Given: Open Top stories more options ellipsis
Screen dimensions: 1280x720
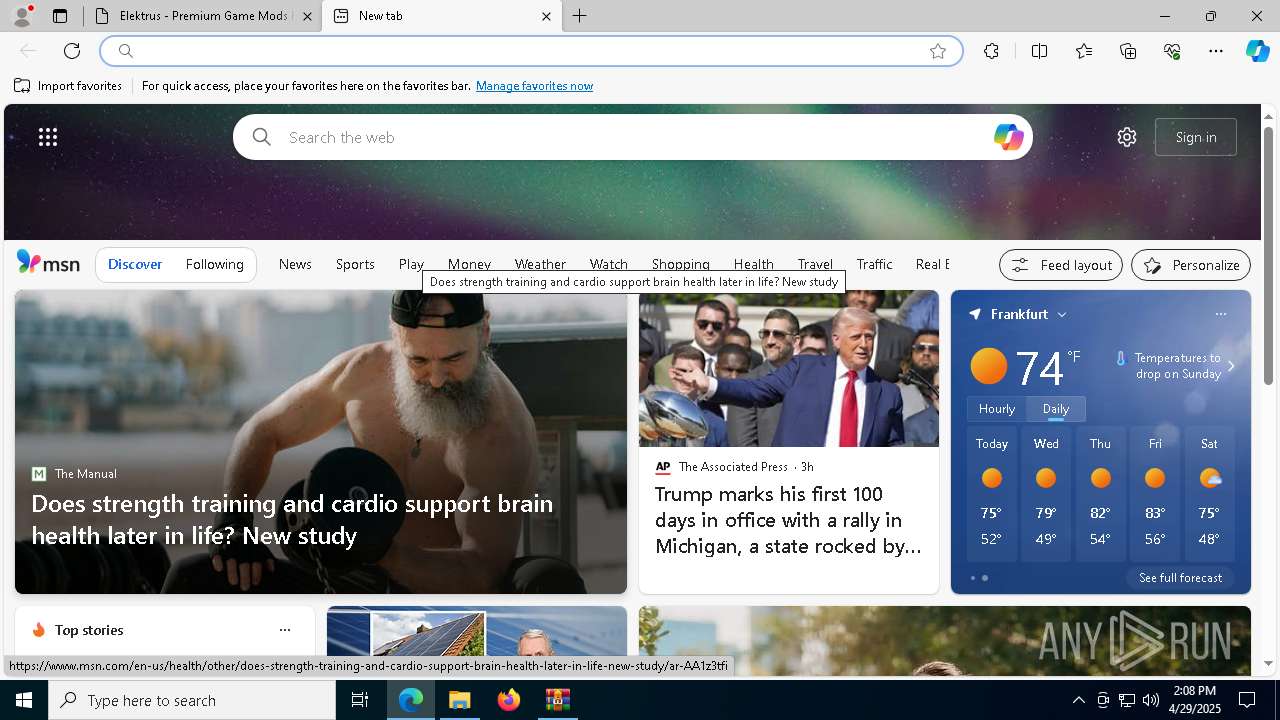Looking at the screenshot, I should [x=285, y=630].
